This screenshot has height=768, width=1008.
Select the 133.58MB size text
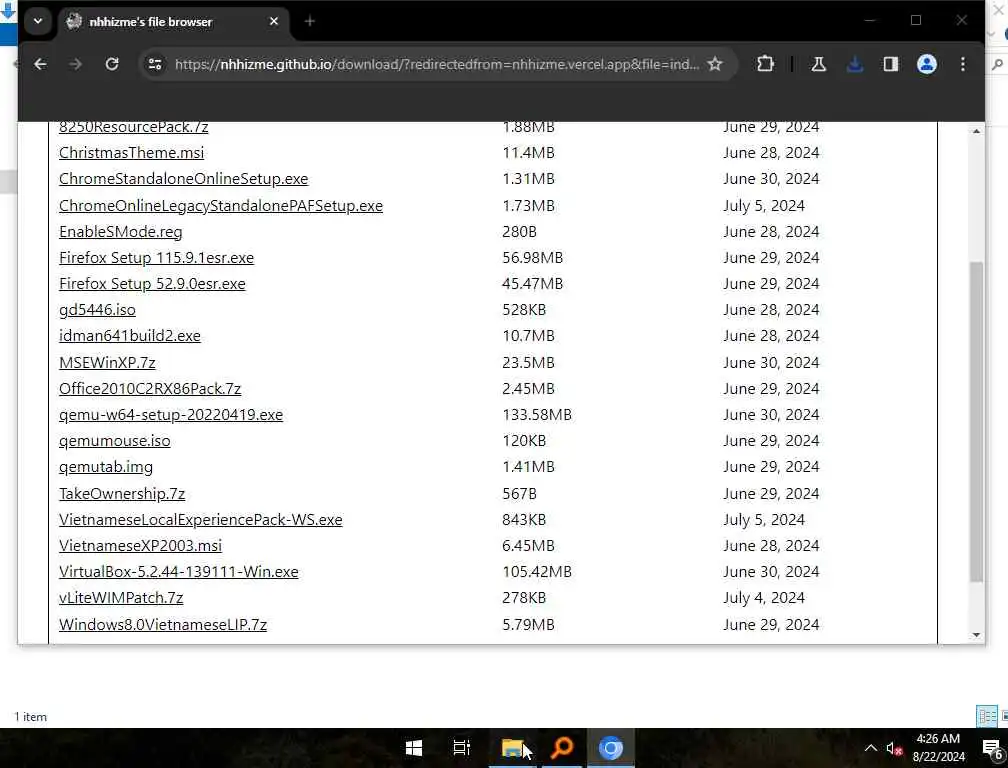[x=537, y=415]
